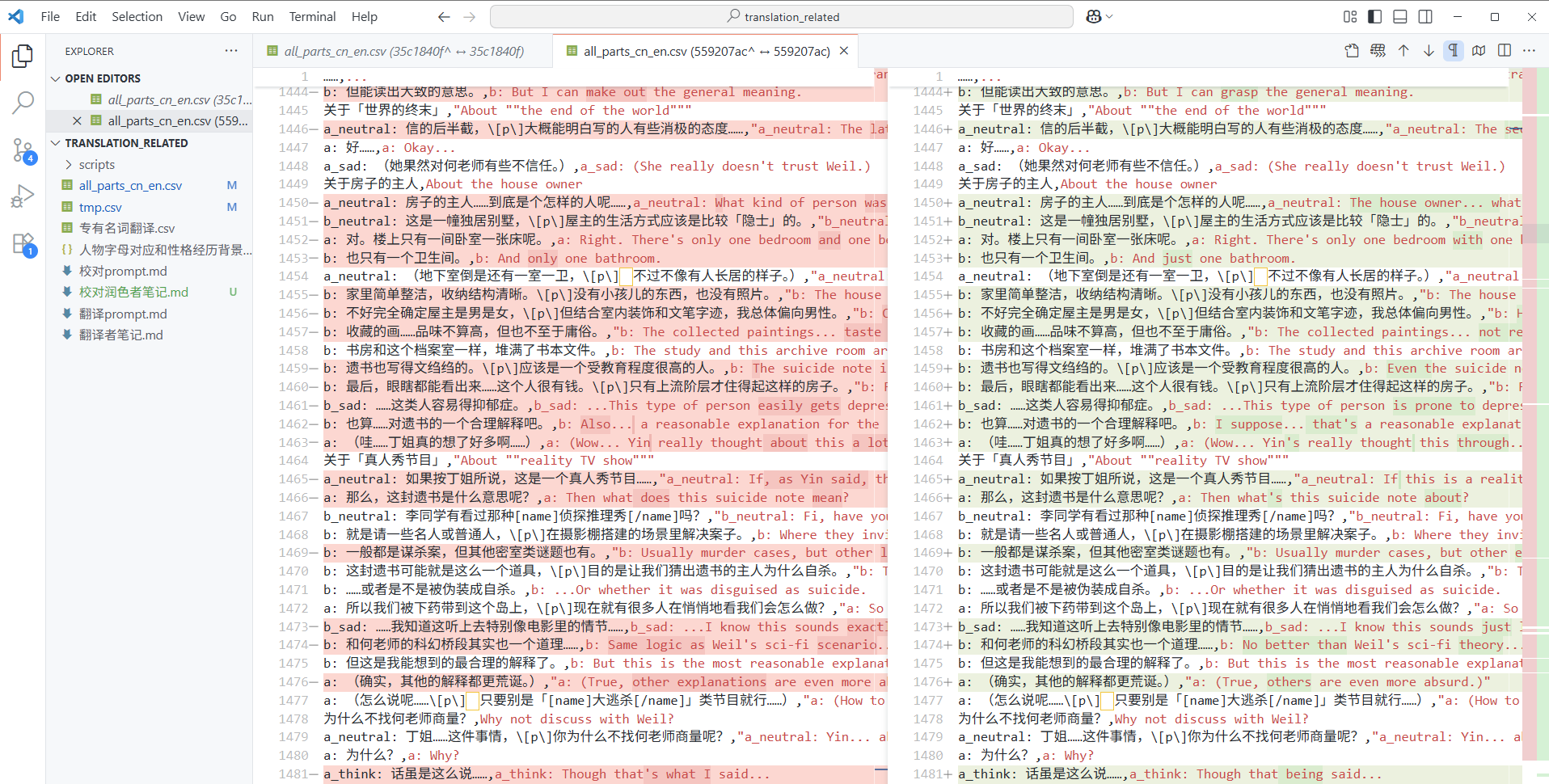
Task: Open the Copilot icon in the title bar
Action: click(1093, 16)
